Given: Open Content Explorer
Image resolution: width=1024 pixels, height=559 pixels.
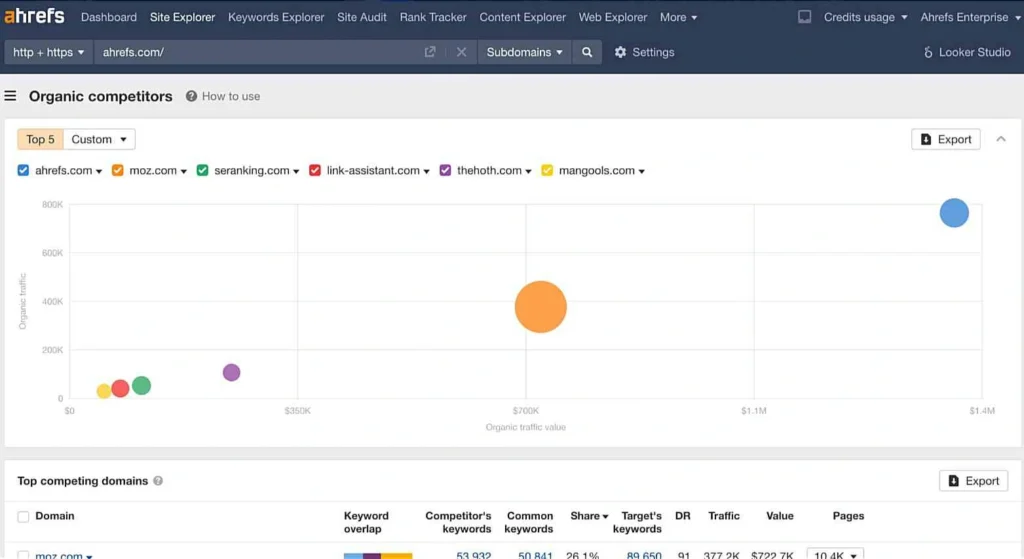Looking at the screenshot, I should tap(522, 17).
